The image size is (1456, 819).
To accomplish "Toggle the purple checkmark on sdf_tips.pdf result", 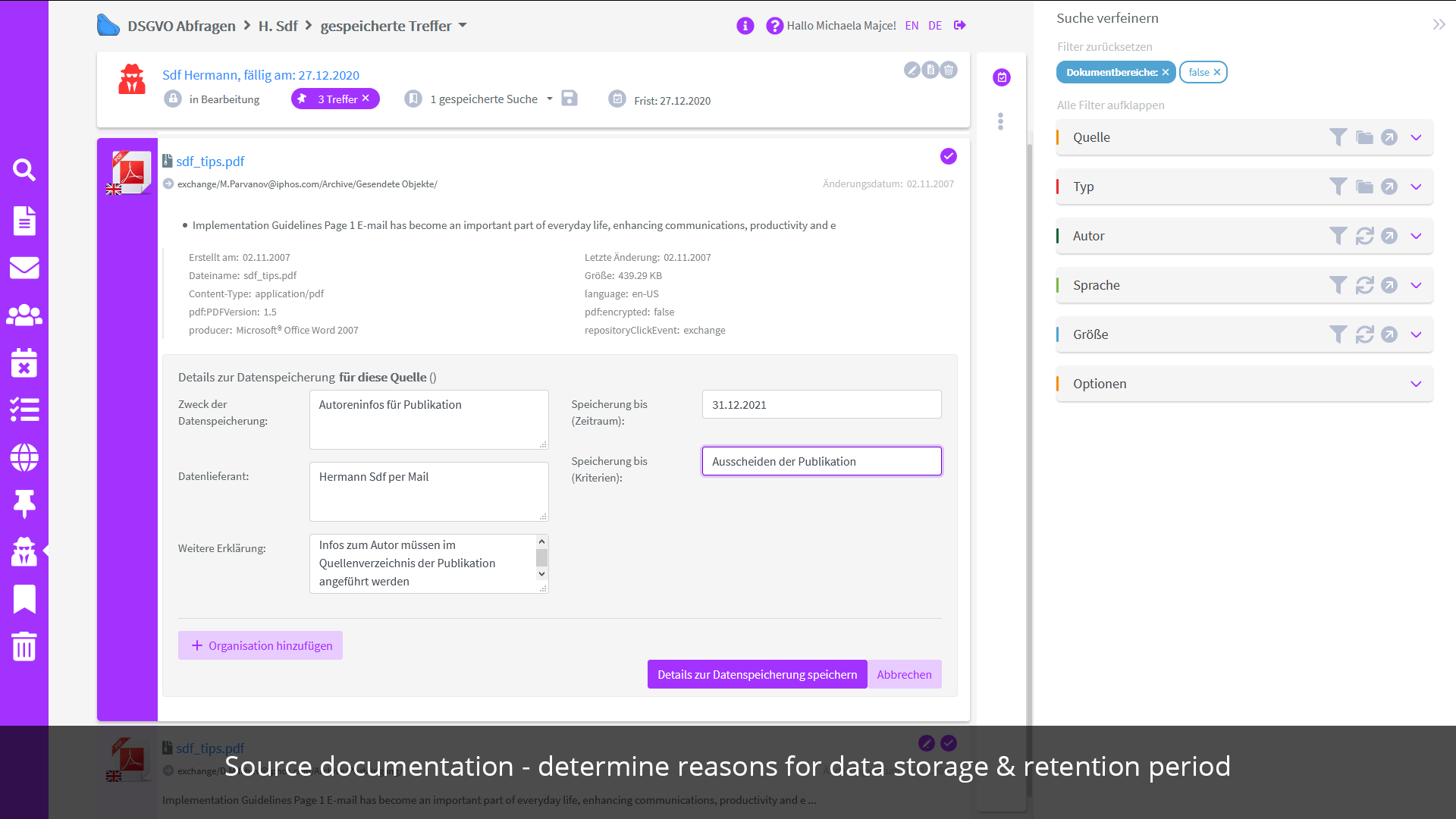I will coord(949,156).
